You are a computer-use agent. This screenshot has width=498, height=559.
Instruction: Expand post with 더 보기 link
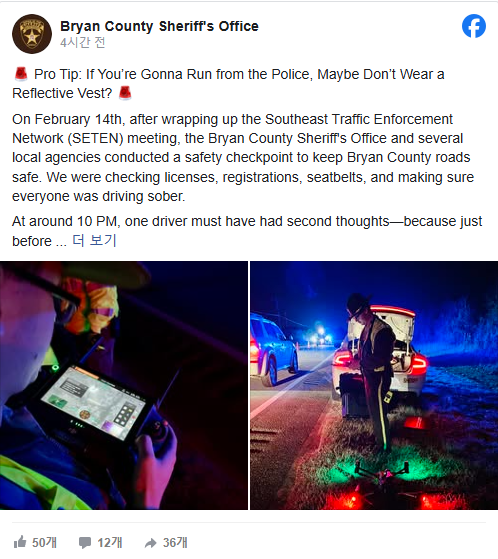(x=94, y=241)
